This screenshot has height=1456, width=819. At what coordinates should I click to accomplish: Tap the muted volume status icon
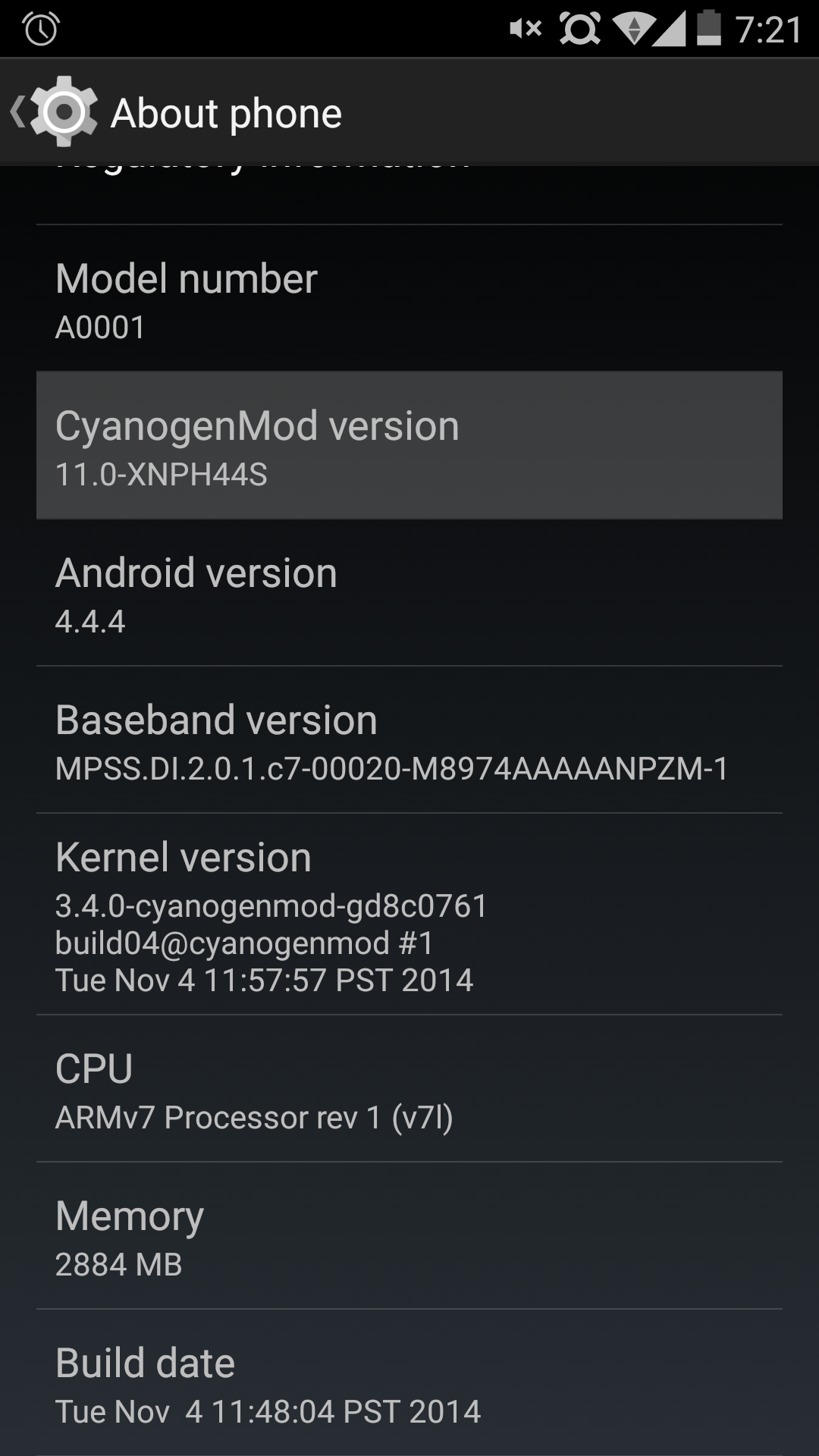tap(526, 29)
